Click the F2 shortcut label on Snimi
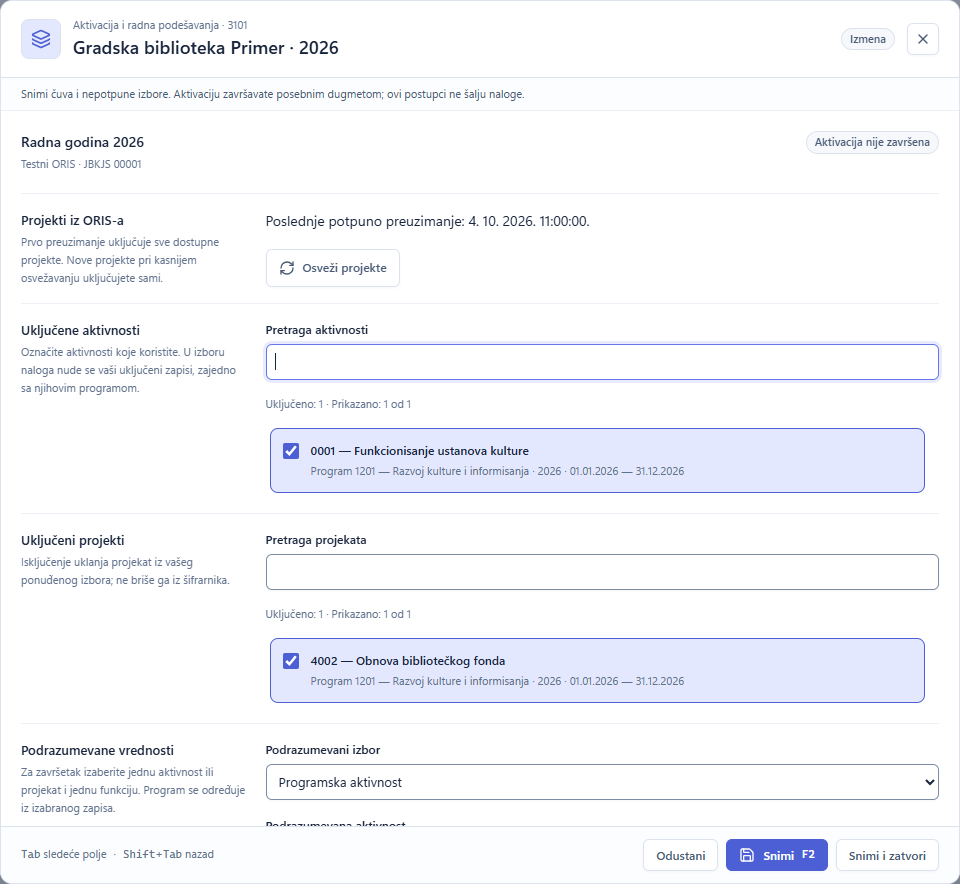This screenshot has width=960, height=884. (808, 855)
